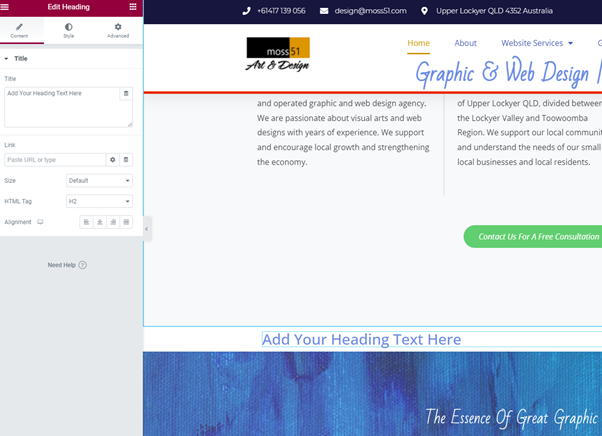Collapse the Title section
The height and width of the screenshot is (436, 602).
[16, 58]
